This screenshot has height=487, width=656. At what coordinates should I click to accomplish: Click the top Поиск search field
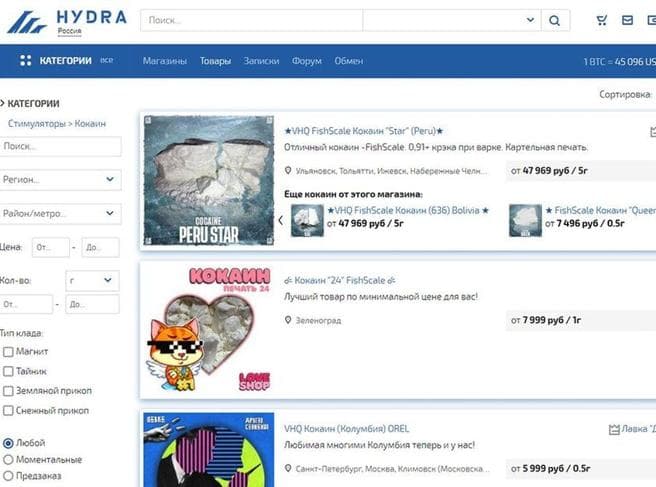[251, 20]
